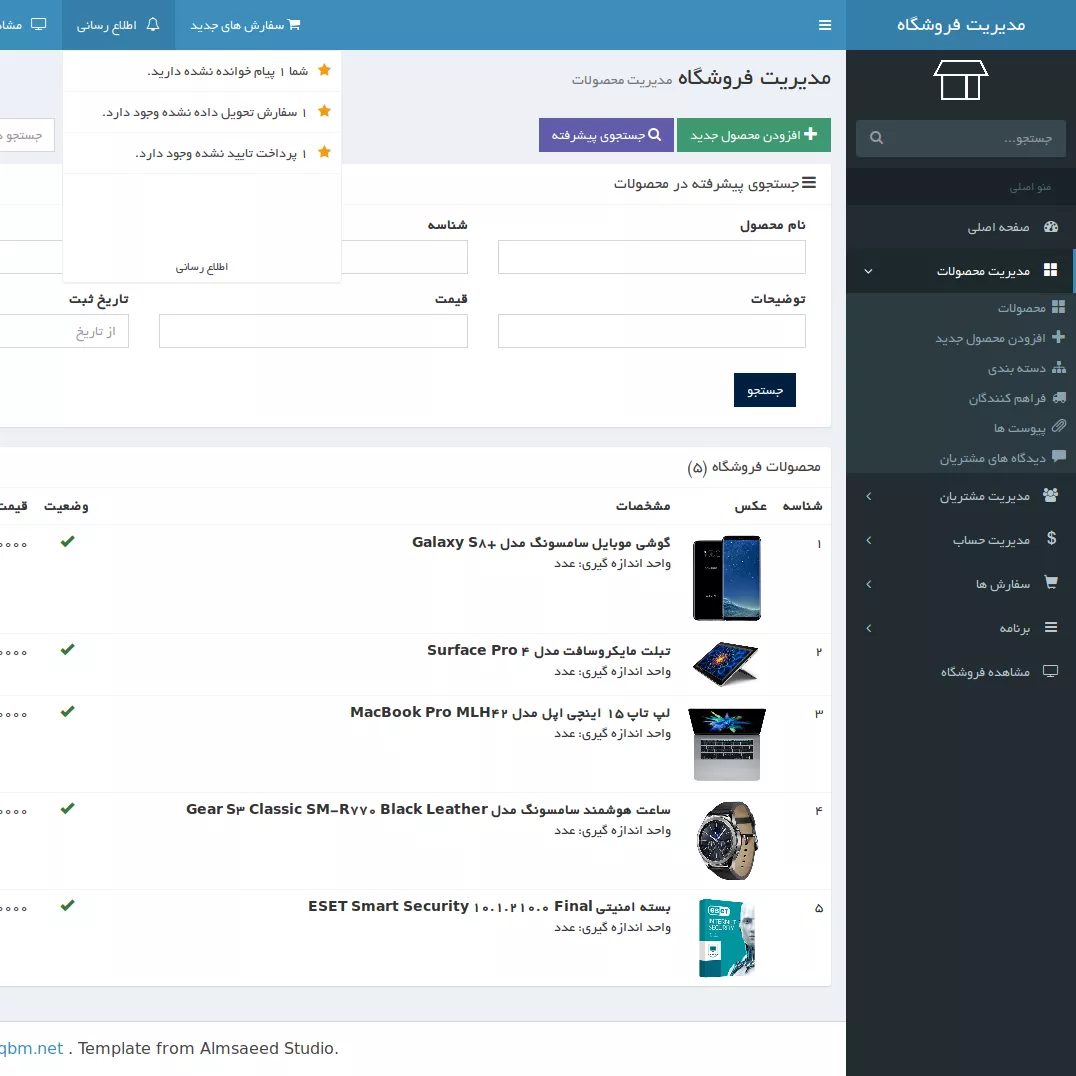This screenshot has height=1076, width=1076.
Task: Click the list icon beside برنامه
Action: tap(1051, 627)
